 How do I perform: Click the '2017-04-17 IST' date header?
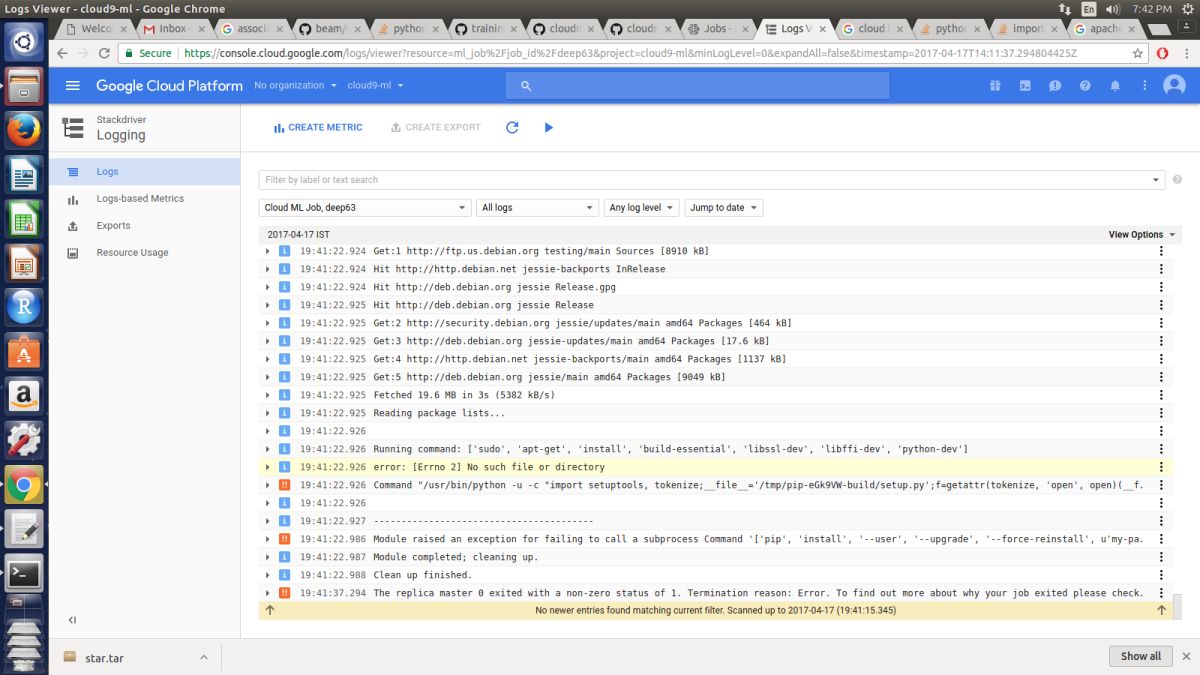[x=296, y=235]
